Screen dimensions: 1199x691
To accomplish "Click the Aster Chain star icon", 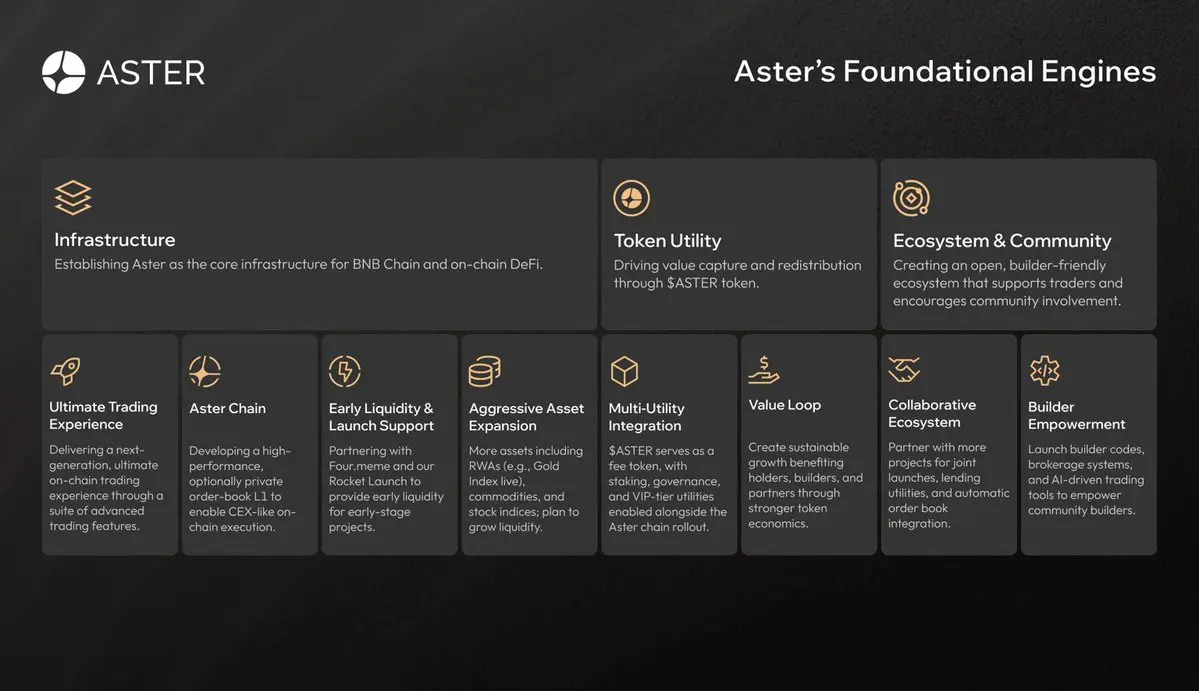I will pyautogui.click(x=205, y=371).
